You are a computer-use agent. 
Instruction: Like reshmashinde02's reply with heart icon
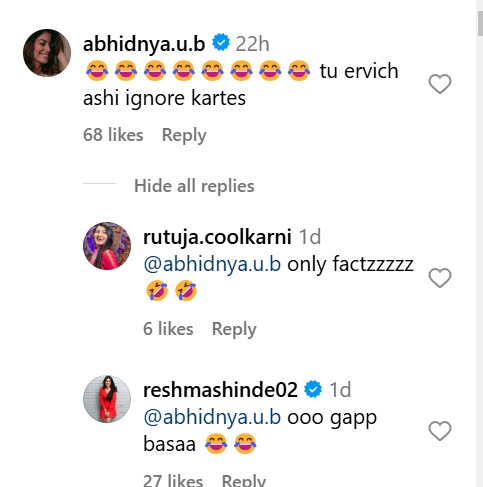440,431
